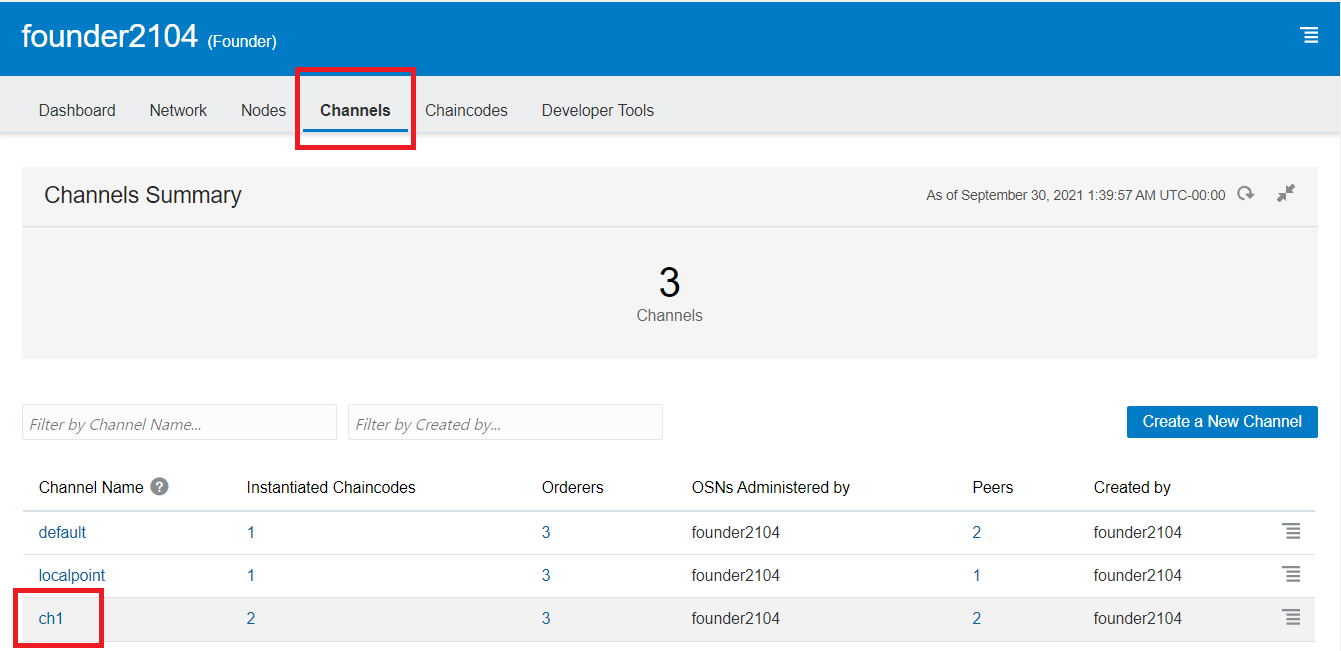This screenshot has width=1341, height=651.
Task: View instantiated chaincodes count for ch1
Action: [x=251, y=618]
